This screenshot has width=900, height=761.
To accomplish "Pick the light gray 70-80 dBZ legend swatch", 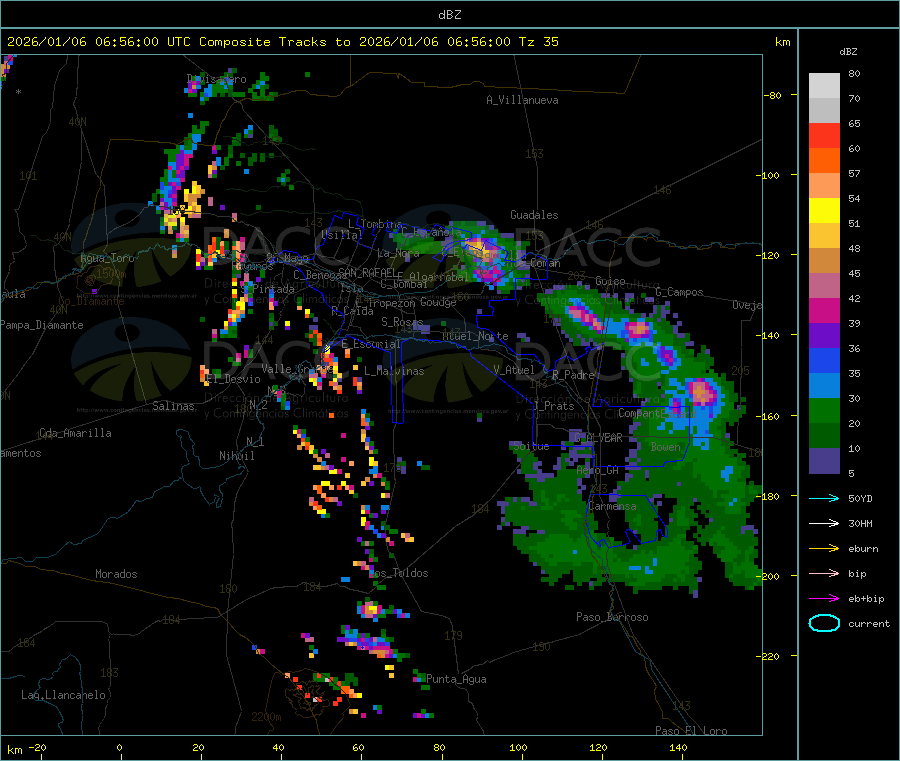I will pyautogui.click(x=824, y=86).
